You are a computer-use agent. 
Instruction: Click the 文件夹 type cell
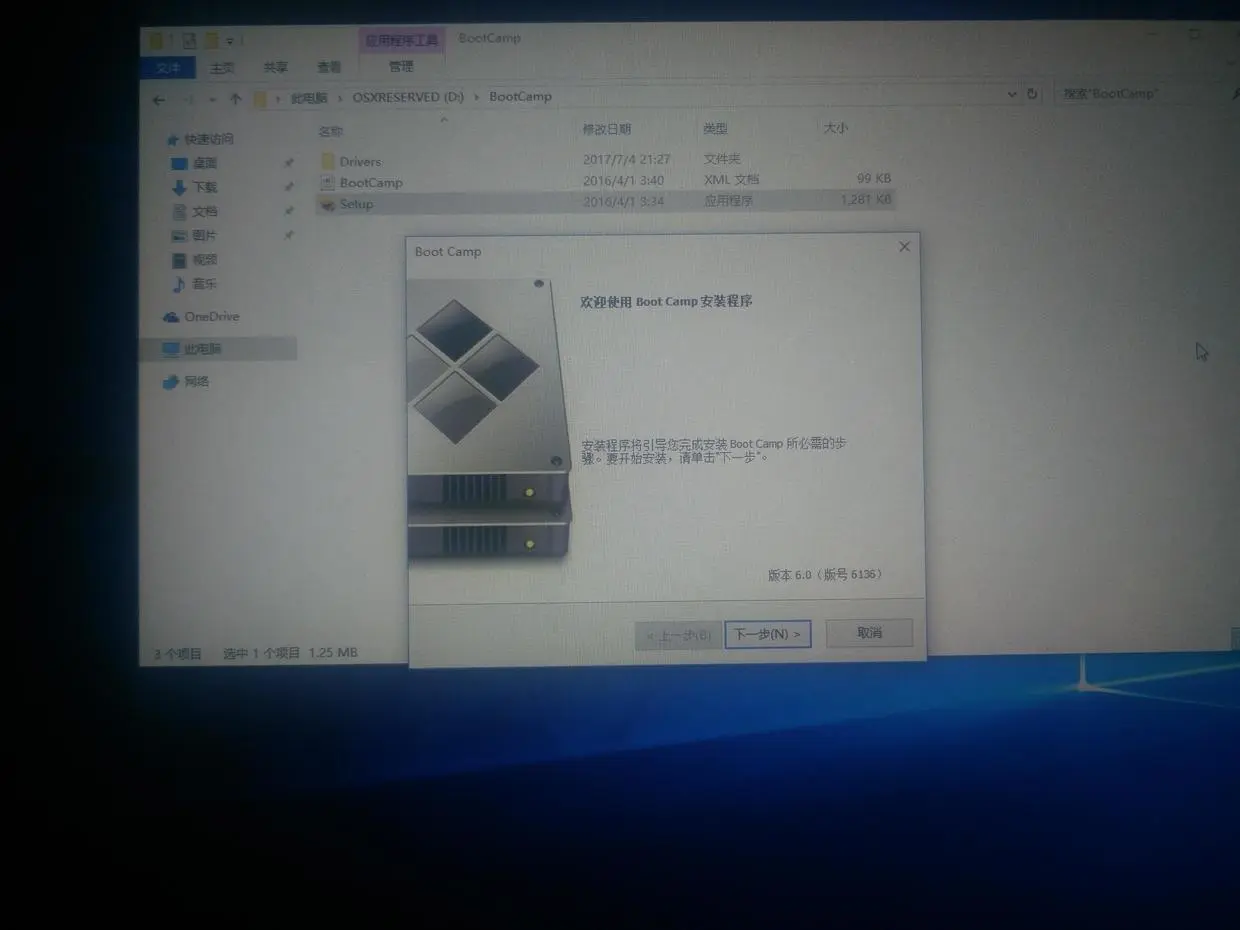[x=722, y=159]
